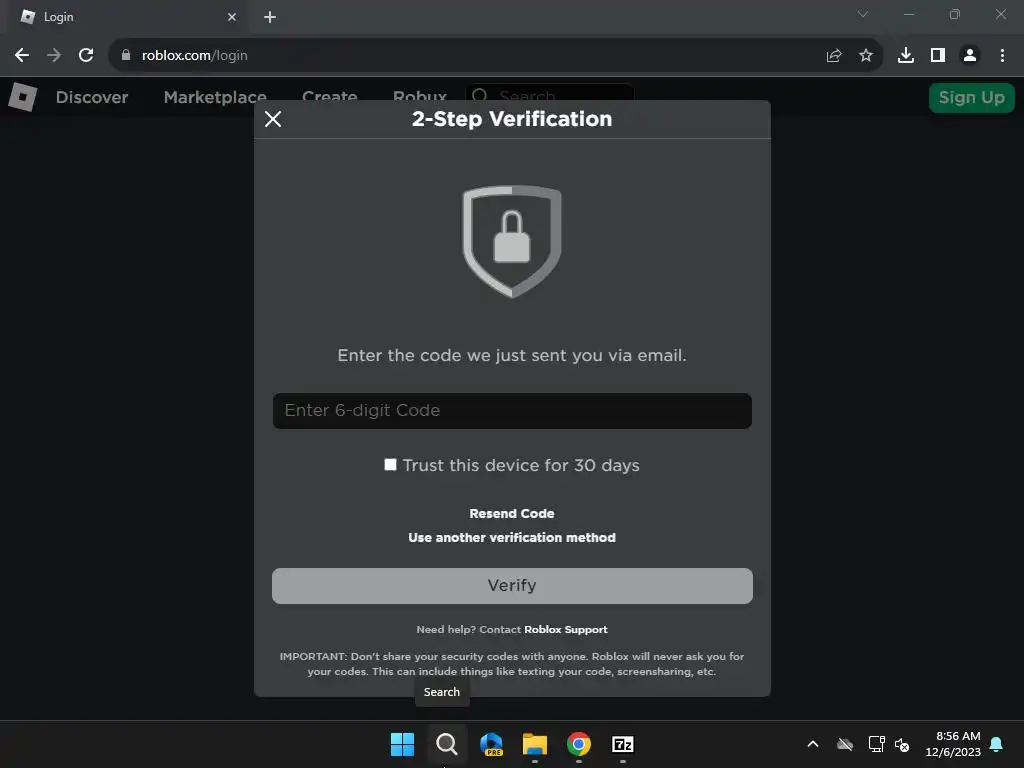Click the Sign Up button

click(x=971, y=98)
